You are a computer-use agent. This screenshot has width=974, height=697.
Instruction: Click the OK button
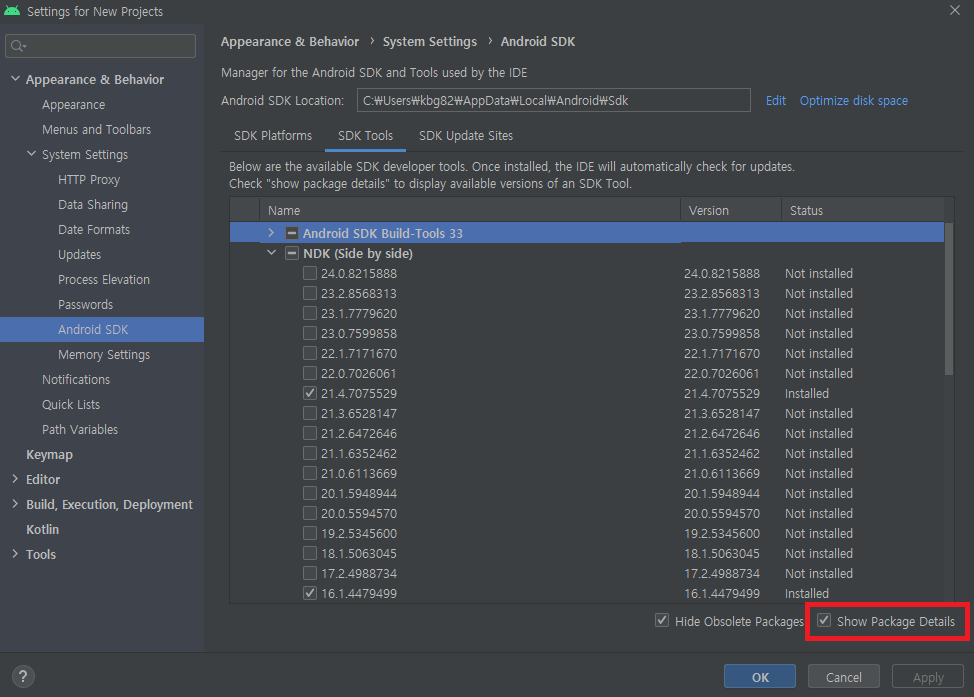click(x=760, y=676)
